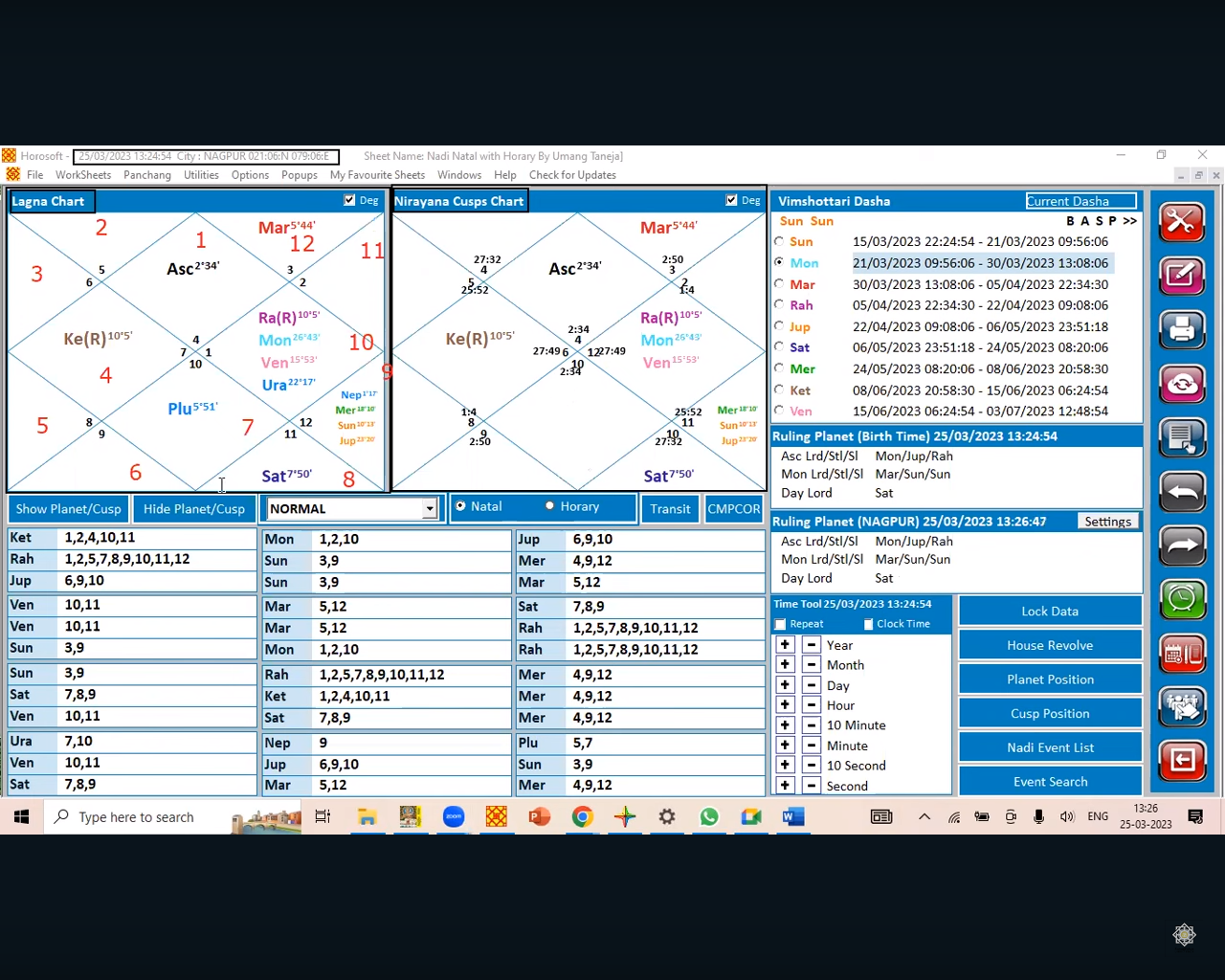Click the wrench and screwdriver tools icon
The image size is (1225, 980).
click(x=1182, y=222)
